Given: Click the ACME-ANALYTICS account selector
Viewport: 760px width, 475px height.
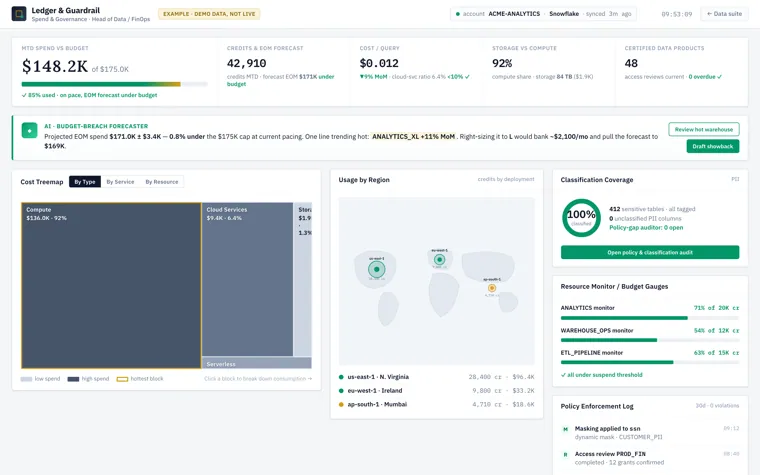Looking at the screenshot, I should click(x=543, y=14).
